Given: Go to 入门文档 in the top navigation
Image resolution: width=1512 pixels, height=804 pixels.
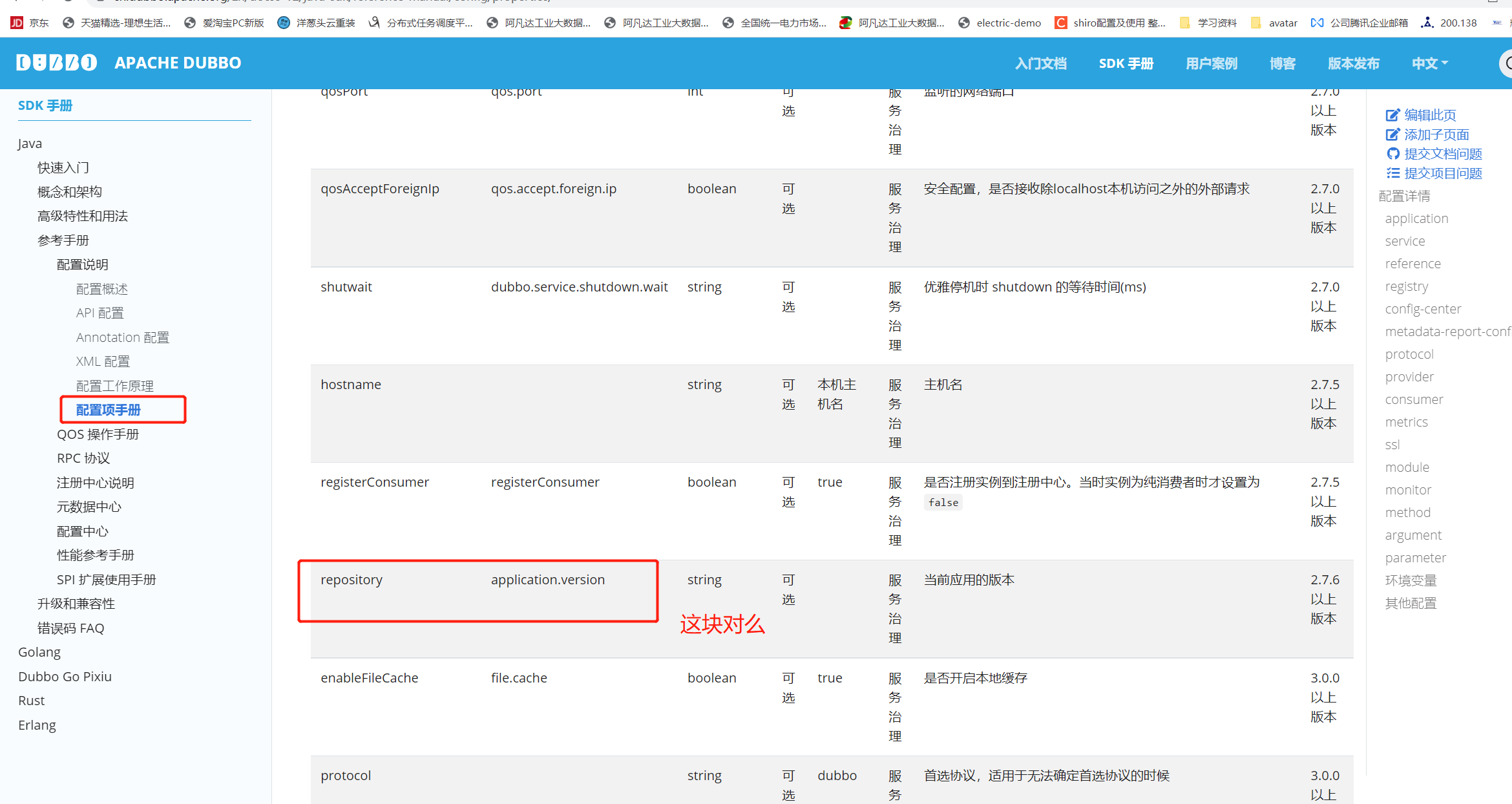Looking at the screenshot, I should 1040,63.
